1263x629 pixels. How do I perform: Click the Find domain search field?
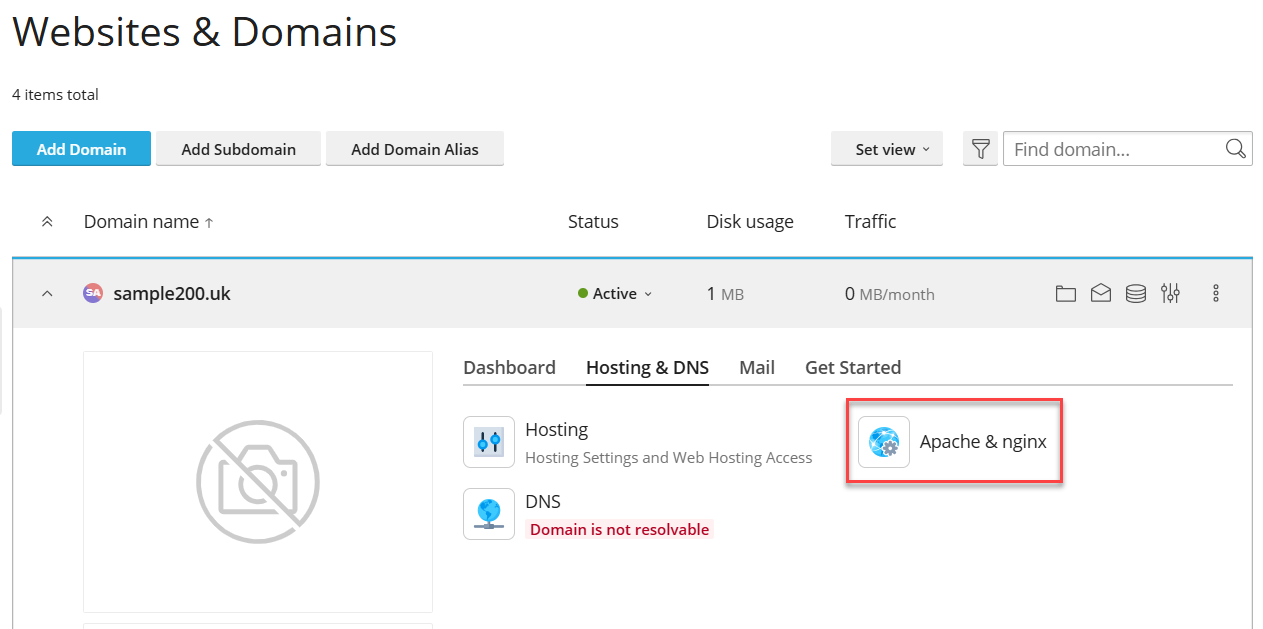click(1114, 149)
